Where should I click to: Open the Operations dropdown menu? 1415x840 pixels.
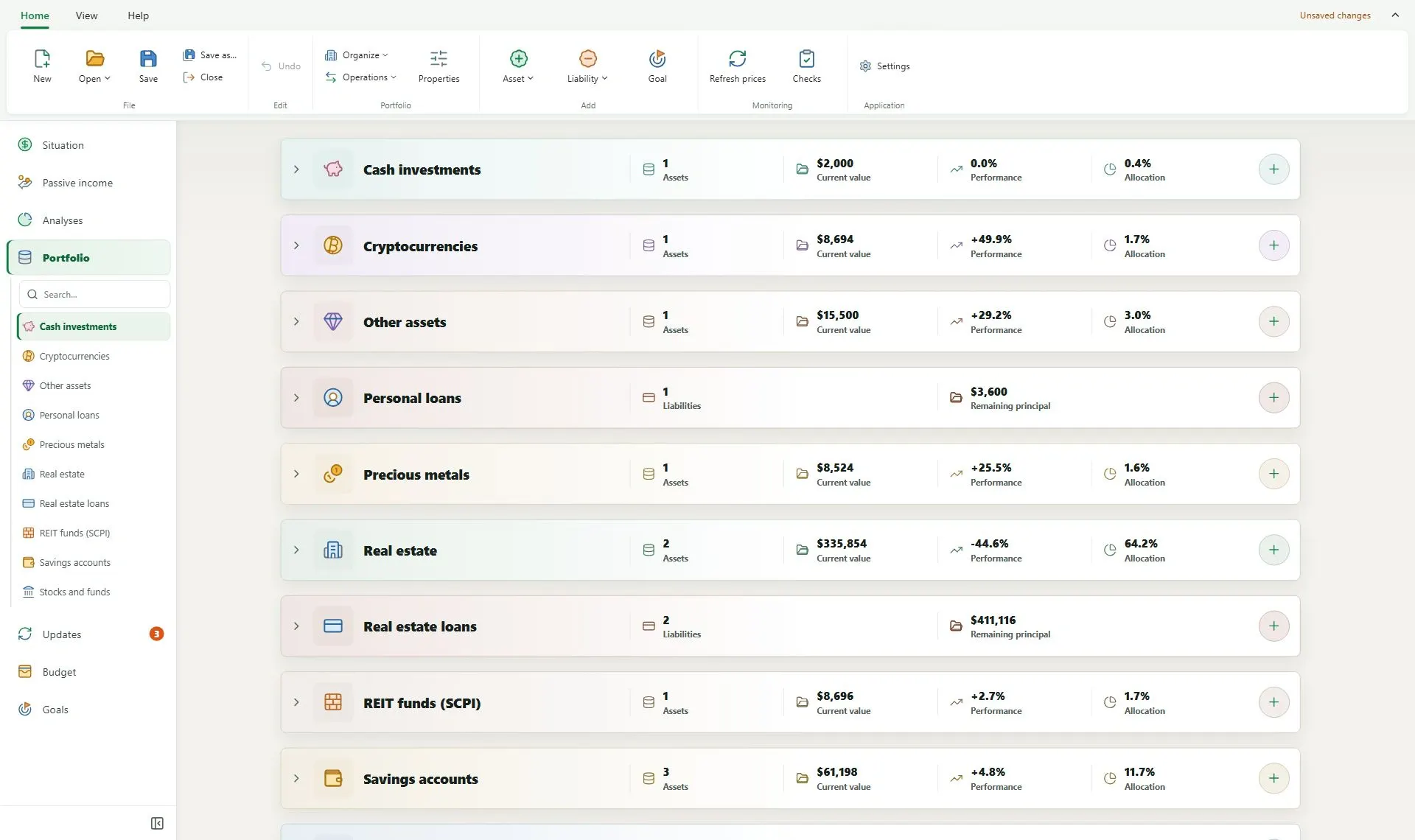361,77
